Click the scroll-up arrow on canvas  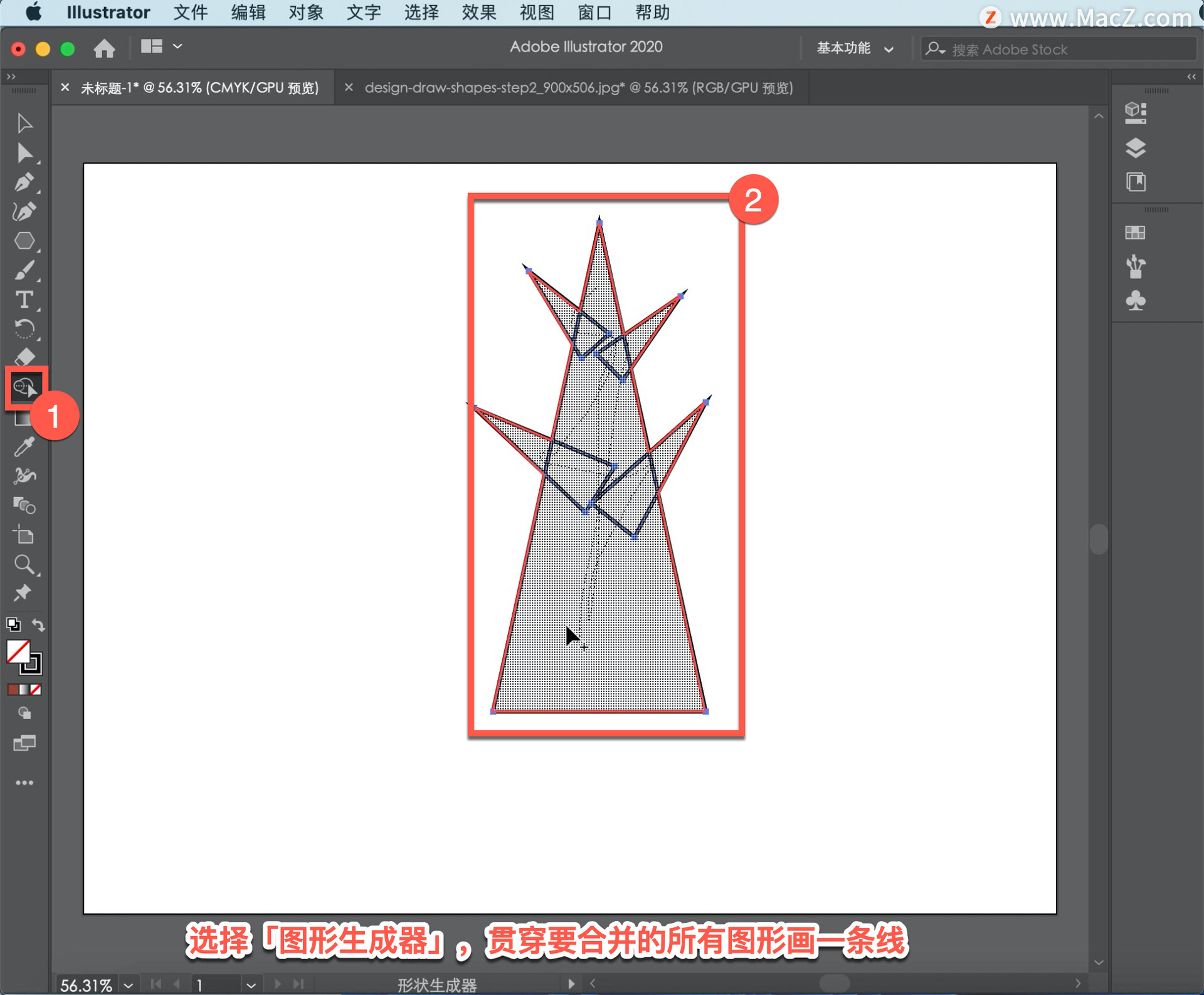[x=1099, y=116]
